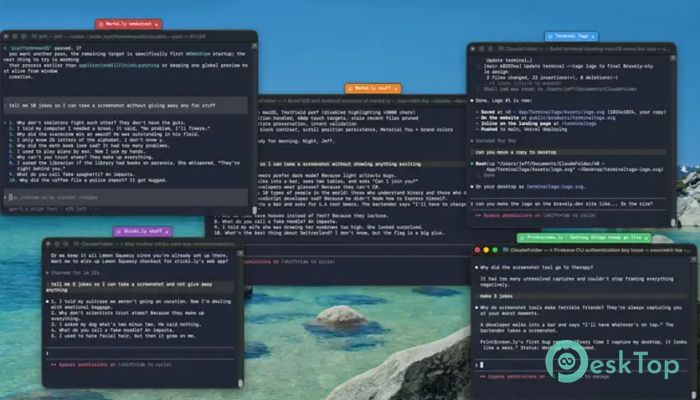The image size is (700, 400).
Task: Expand the '+3 lines (ctrl+o to expand)' output
Action: click(521, 83)
